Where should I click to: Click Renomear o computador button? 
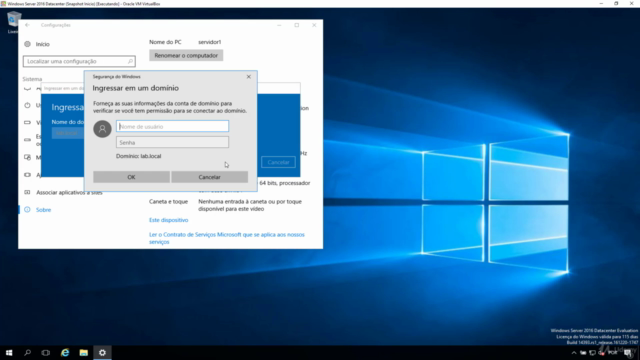tap(186, 56)
